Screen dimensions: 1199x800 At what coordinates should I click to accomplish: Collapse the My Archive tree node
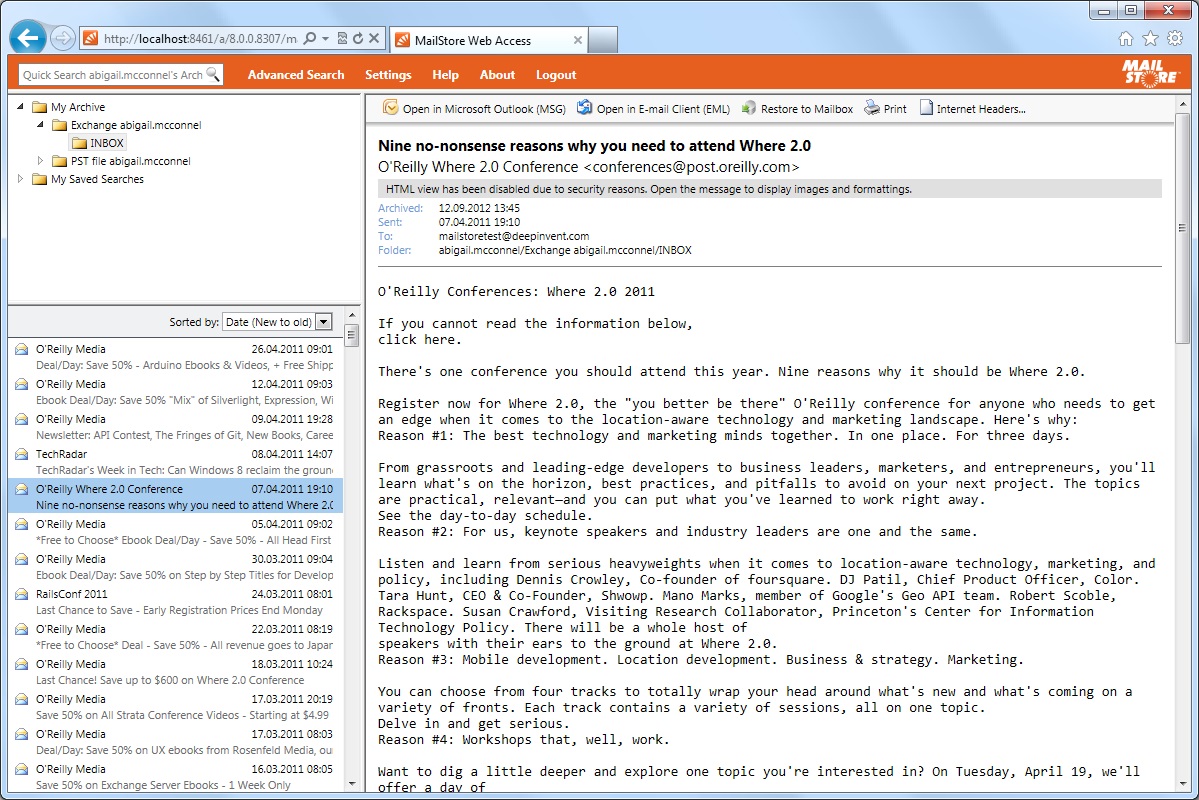21,106
